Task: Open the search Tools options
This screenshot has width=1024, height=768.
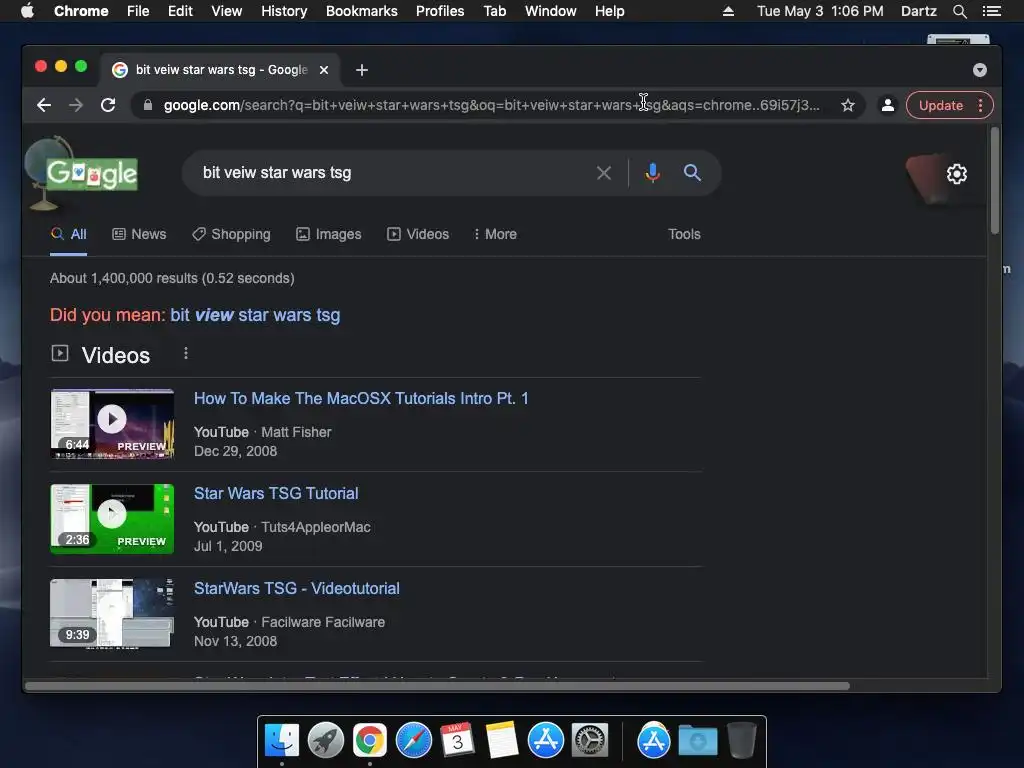Action: pos(684,234)
